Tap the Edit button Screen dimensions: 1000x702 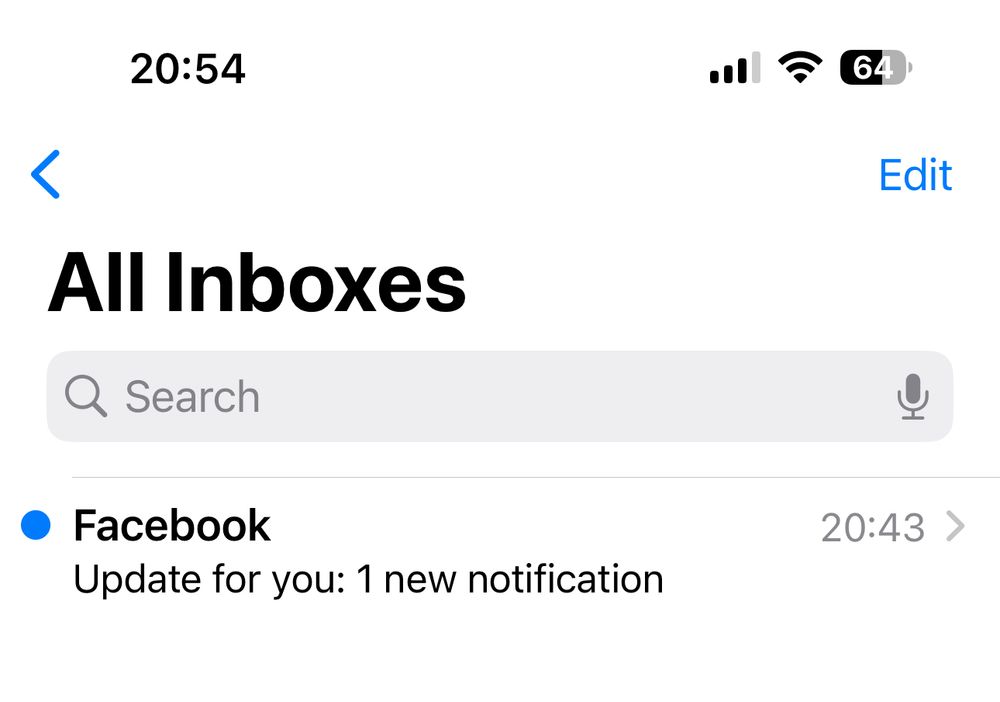(915, 175)
